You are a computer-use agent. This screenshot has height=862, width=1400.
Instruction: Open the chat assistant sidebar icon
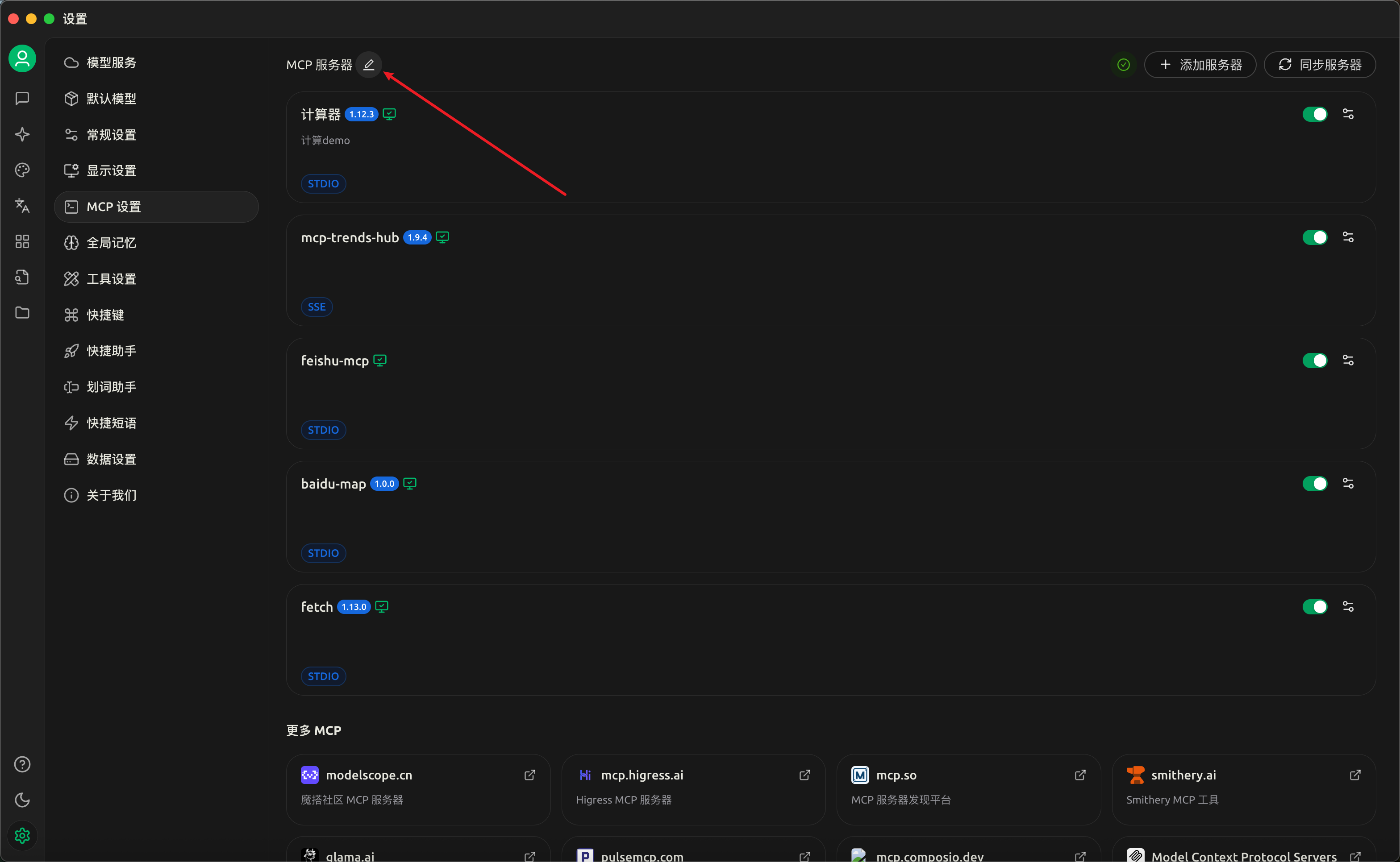click(22, 99)
